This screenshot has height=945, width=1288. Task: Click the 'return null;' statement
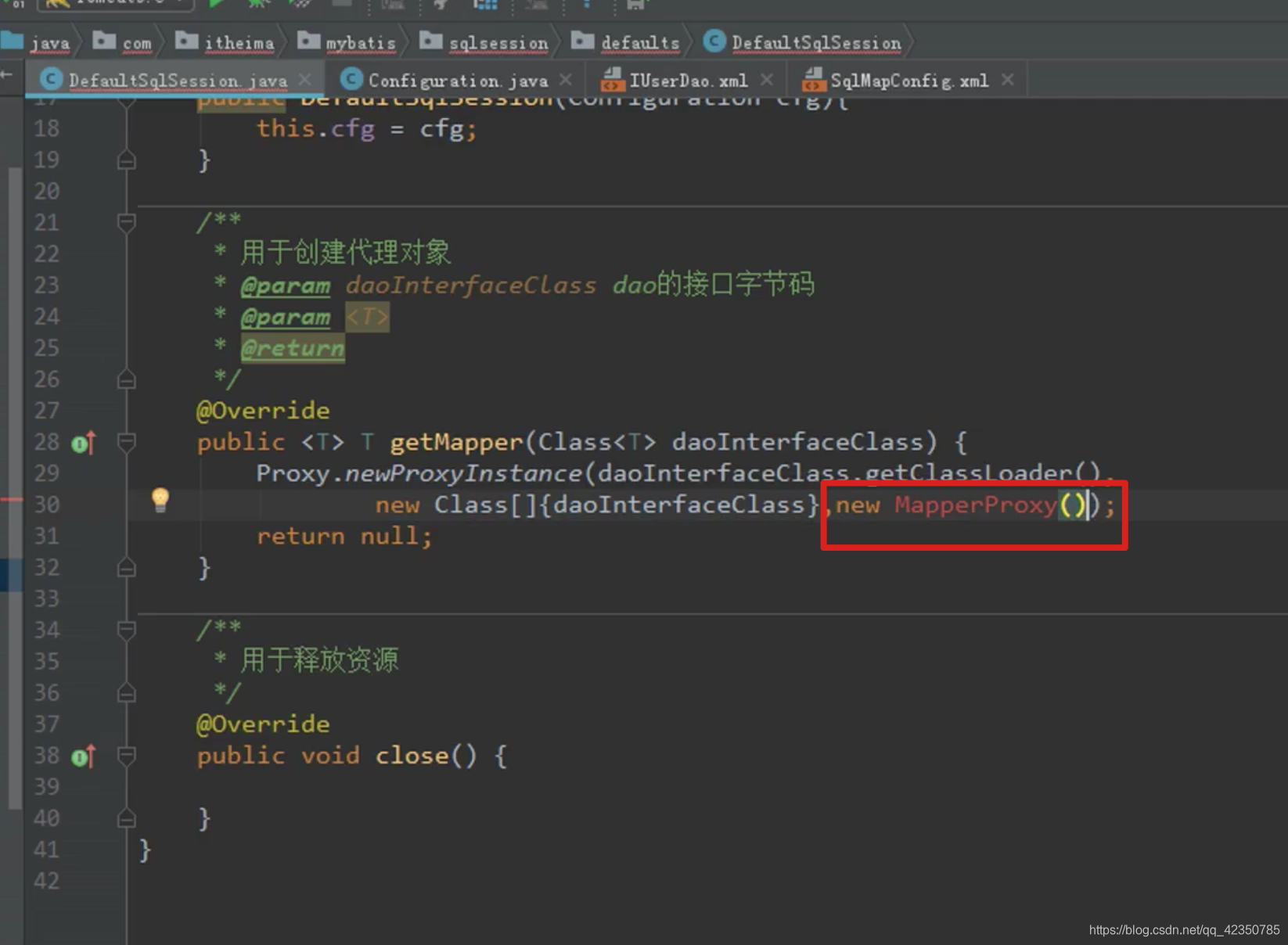click(x=344, y=536)
